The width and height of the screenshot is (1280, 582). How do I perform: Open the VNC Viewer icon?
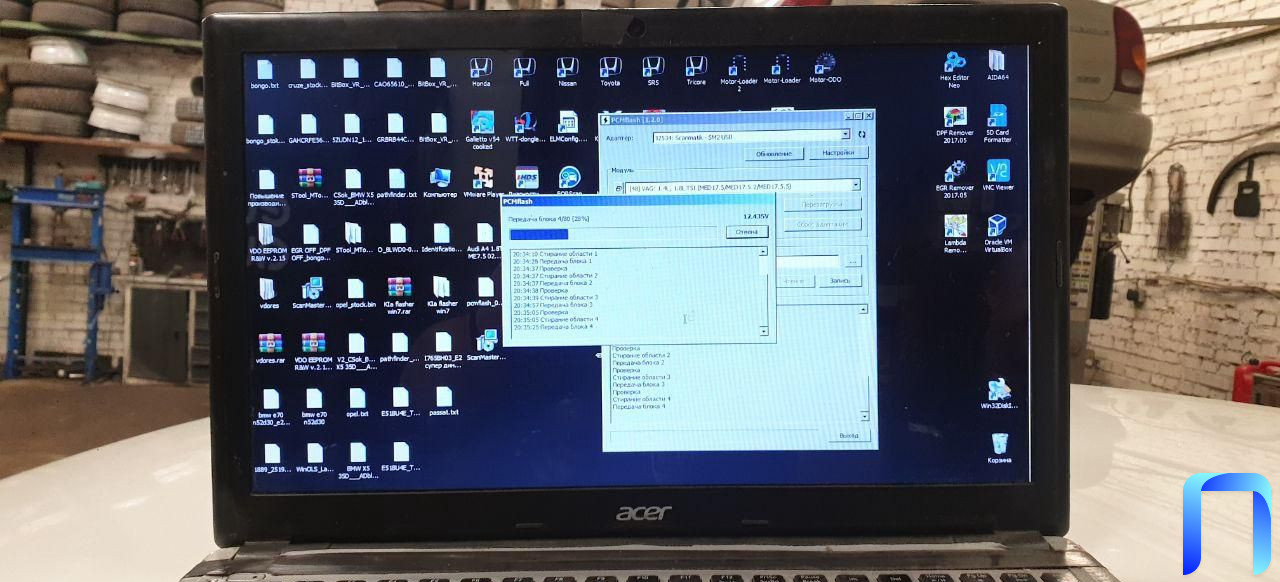tap(998, 175)
